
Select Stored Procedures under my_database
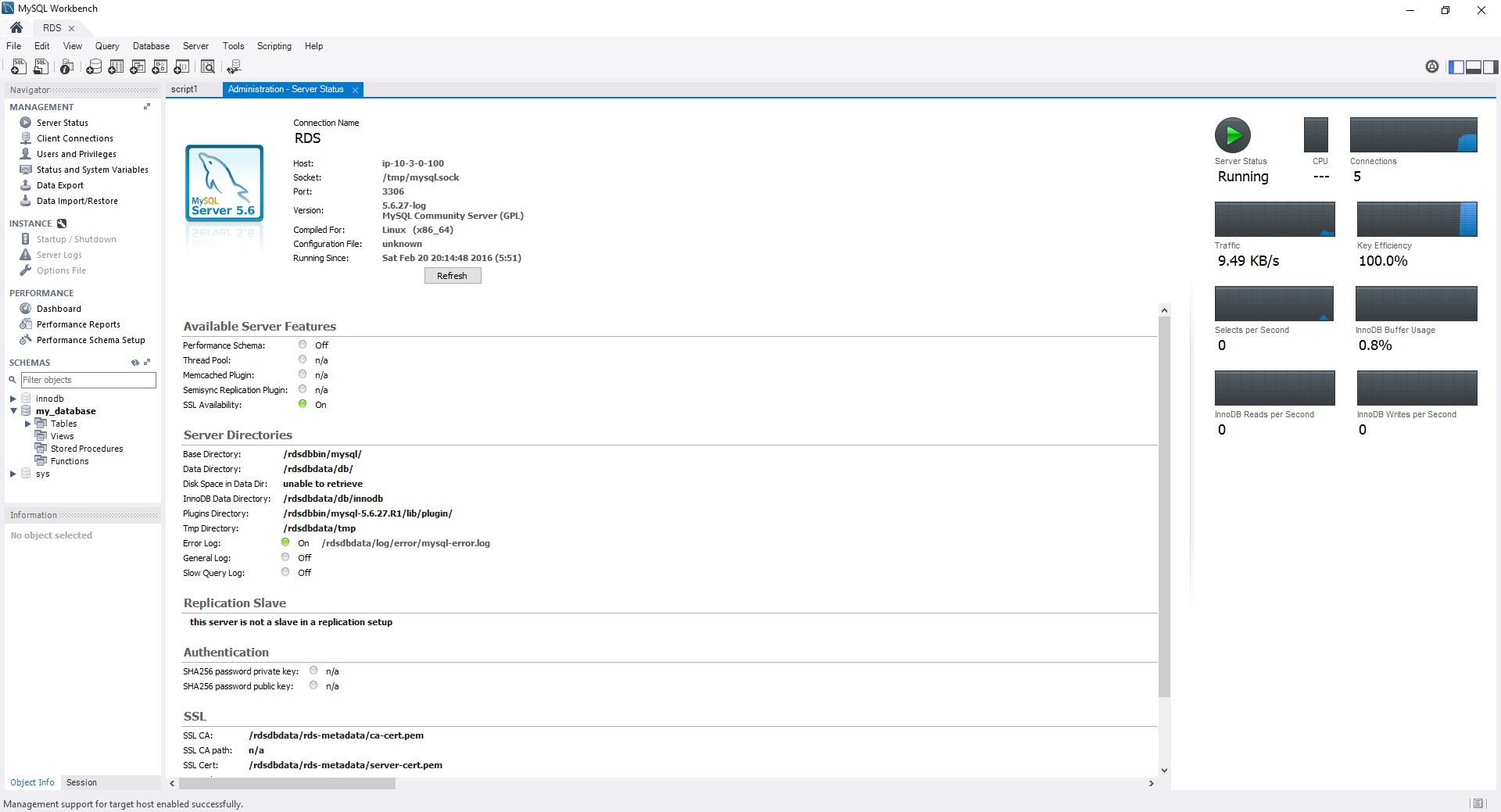[x=87, y=449]
